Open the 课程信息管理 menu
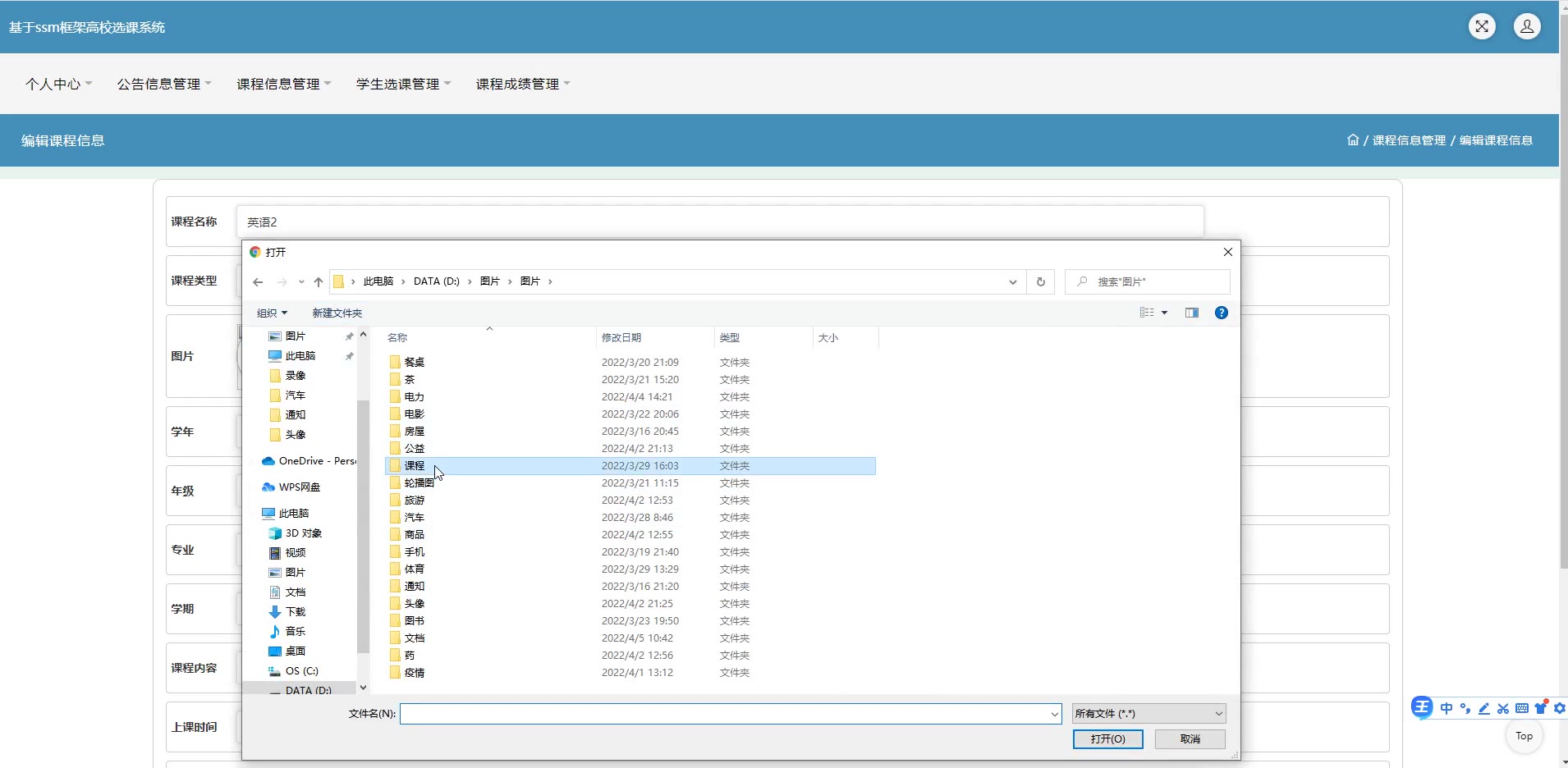The width and height of the screenshot is (1568, 768). coord(283,84)
